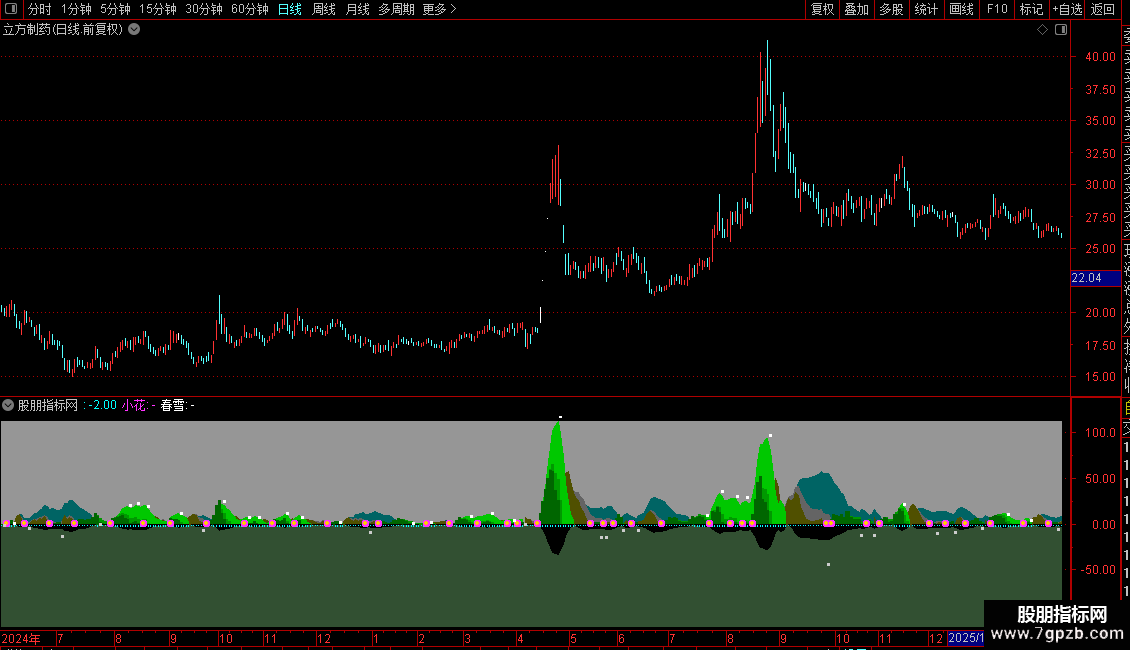Image resolution: width=1130 pixels, height=650 pixels.
Task: Select the 日线 daily chart tab
Action: pos(290,9)
